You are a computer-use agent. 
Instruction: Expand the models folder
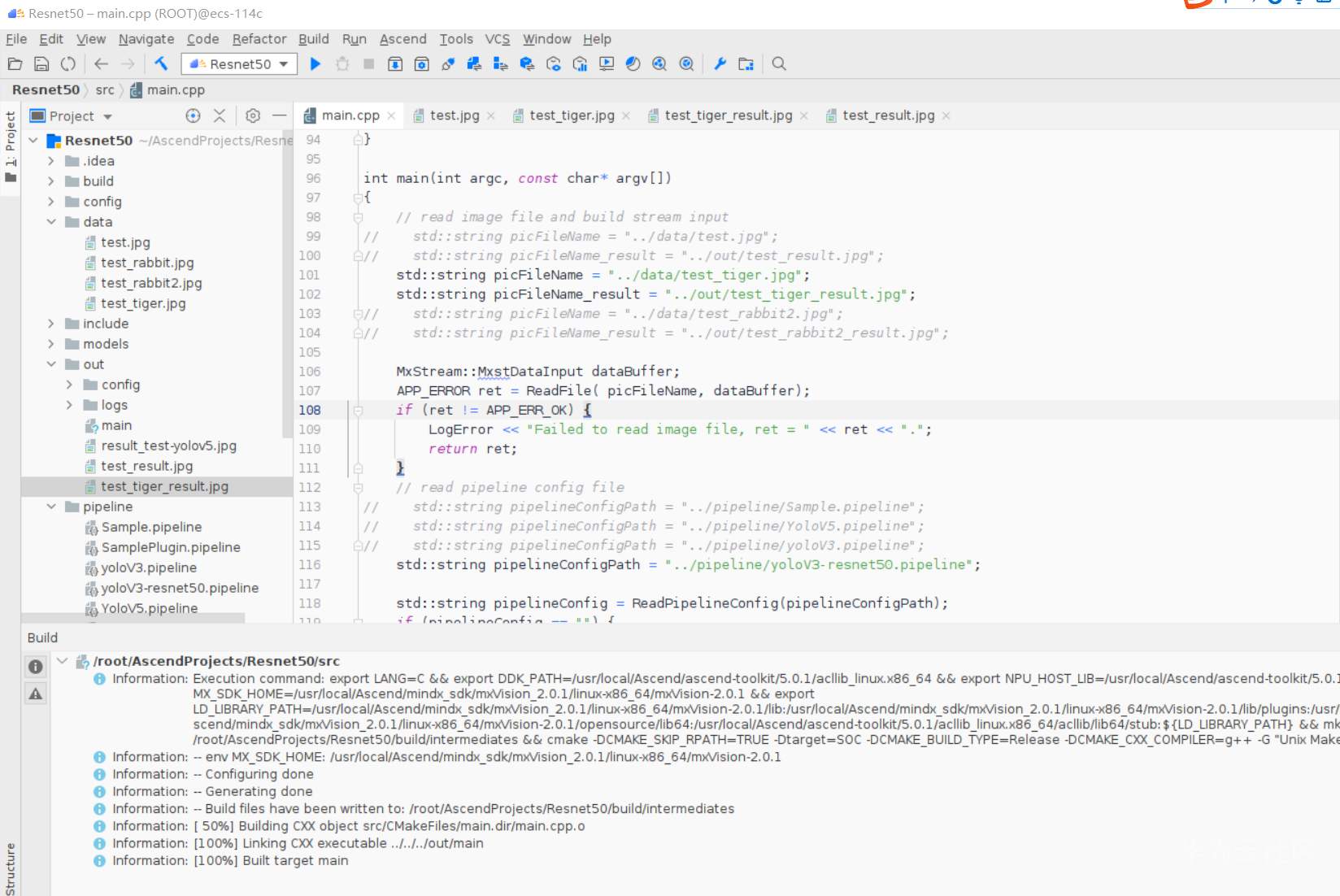point(51,344)
